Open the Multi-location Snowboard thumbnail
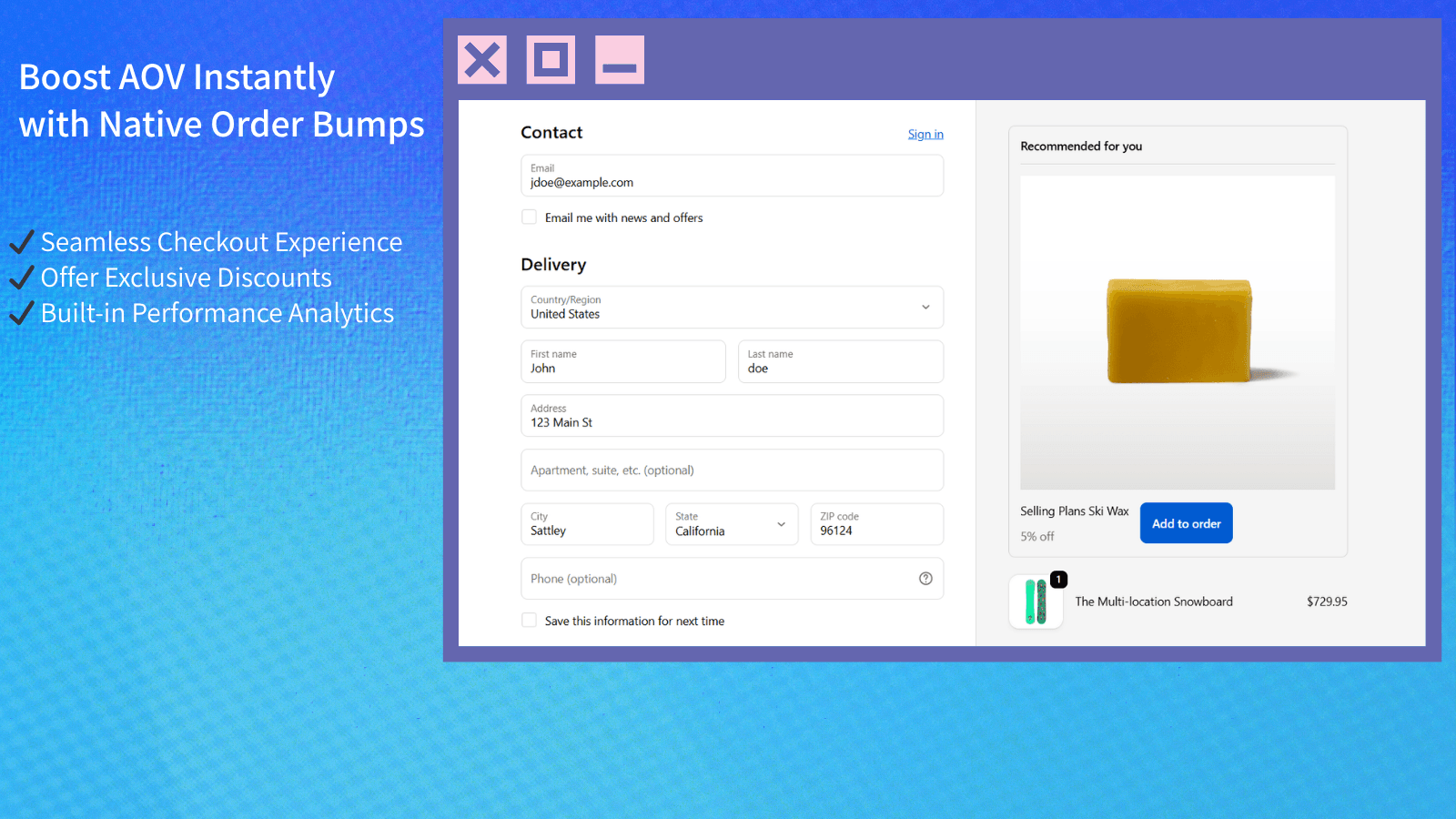Screen dimensions: 1456x819 click(x=1036, y=602)
